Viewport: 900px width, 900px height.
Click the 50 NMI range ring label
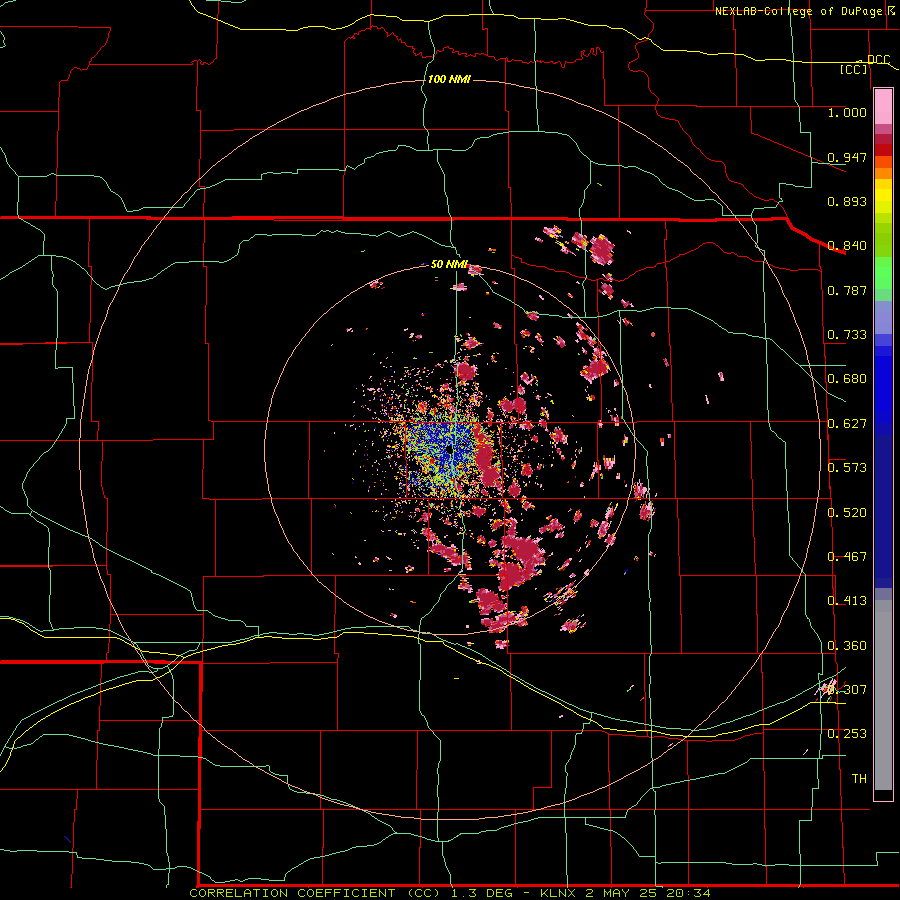click(x=449, y=264)
